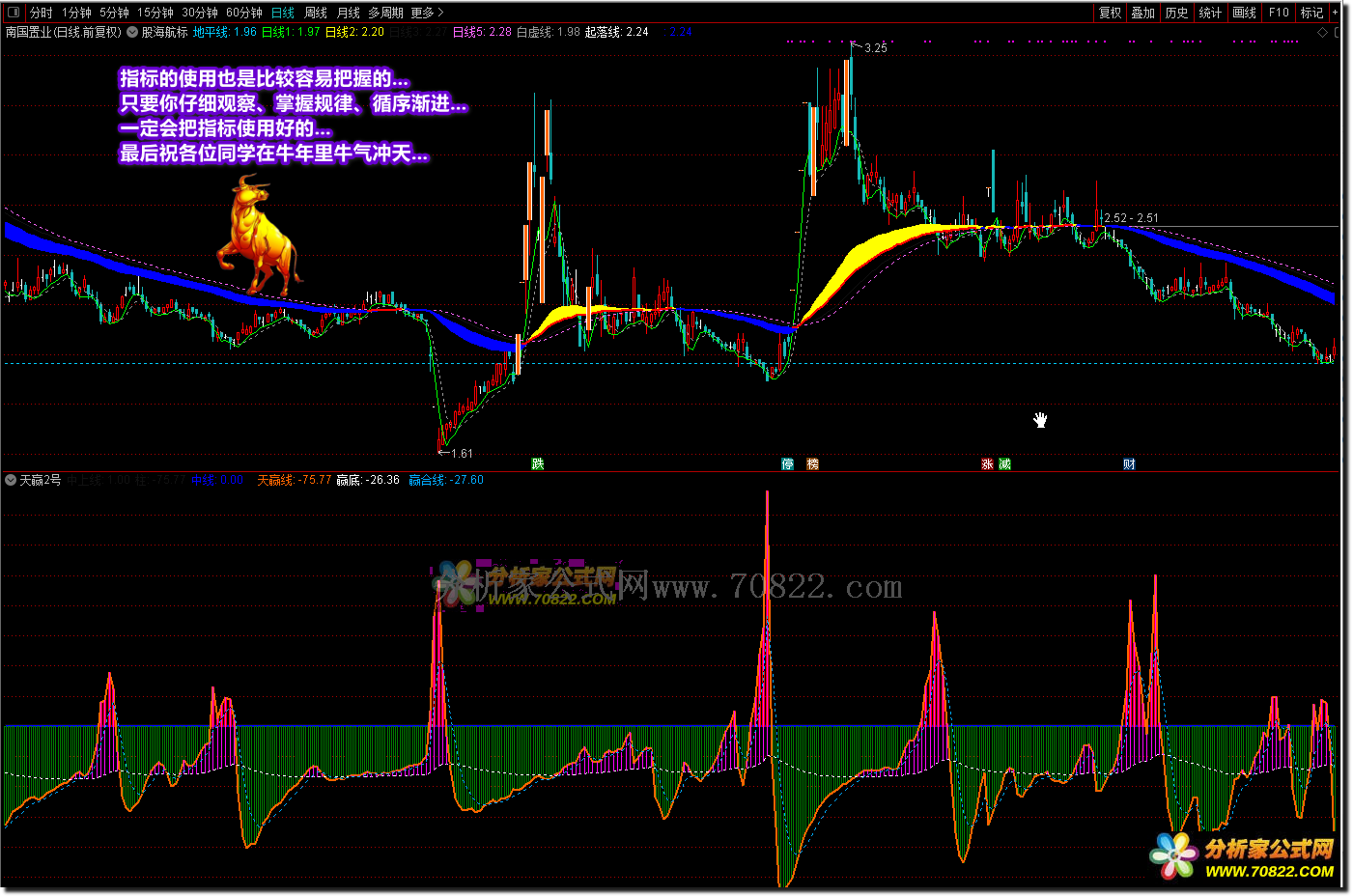Click the diamond icon at chart top-right

[x=1322, y=32]
